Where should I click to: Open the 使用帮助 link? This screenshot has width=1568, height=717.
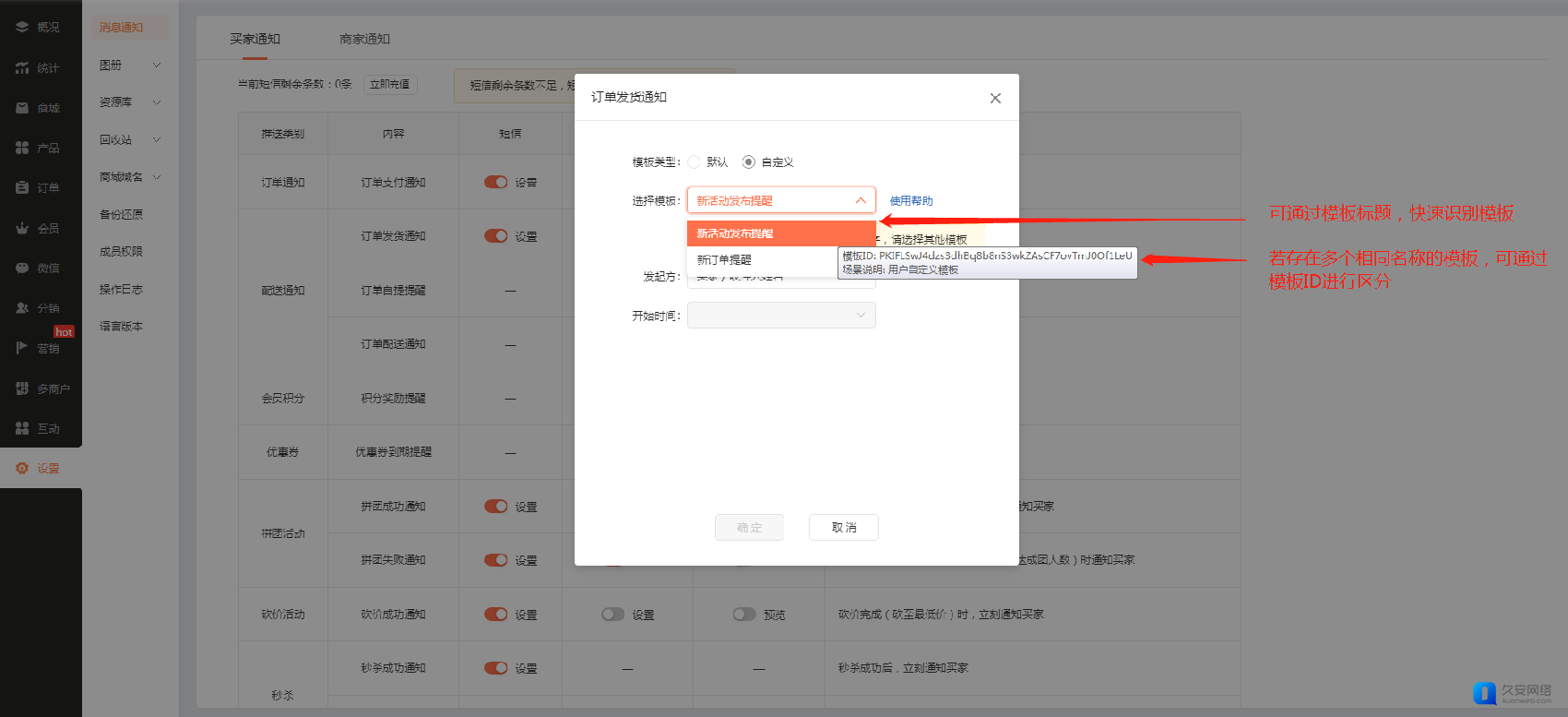[911, 201]
